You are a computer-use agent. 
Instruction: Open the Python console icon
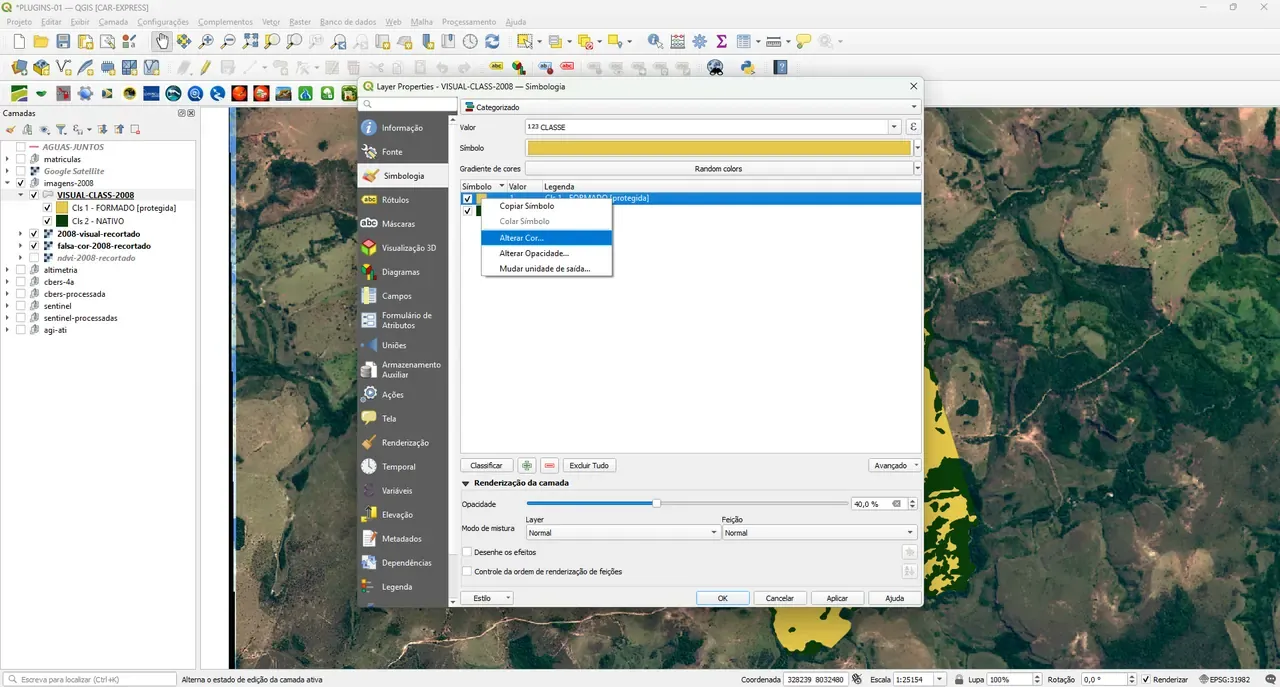747,68
